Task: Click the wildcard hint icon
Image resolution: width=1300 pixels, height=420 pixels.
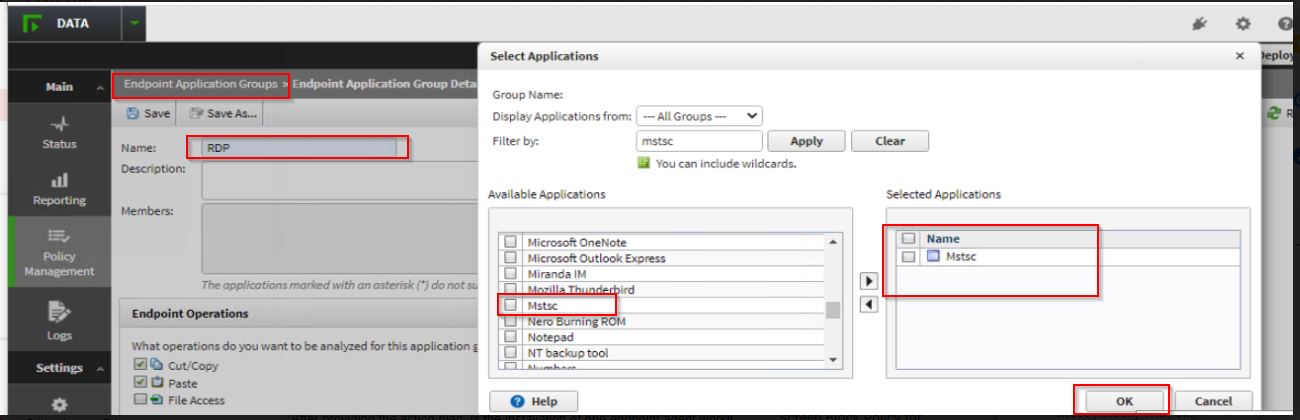Action: coord(645,163)
